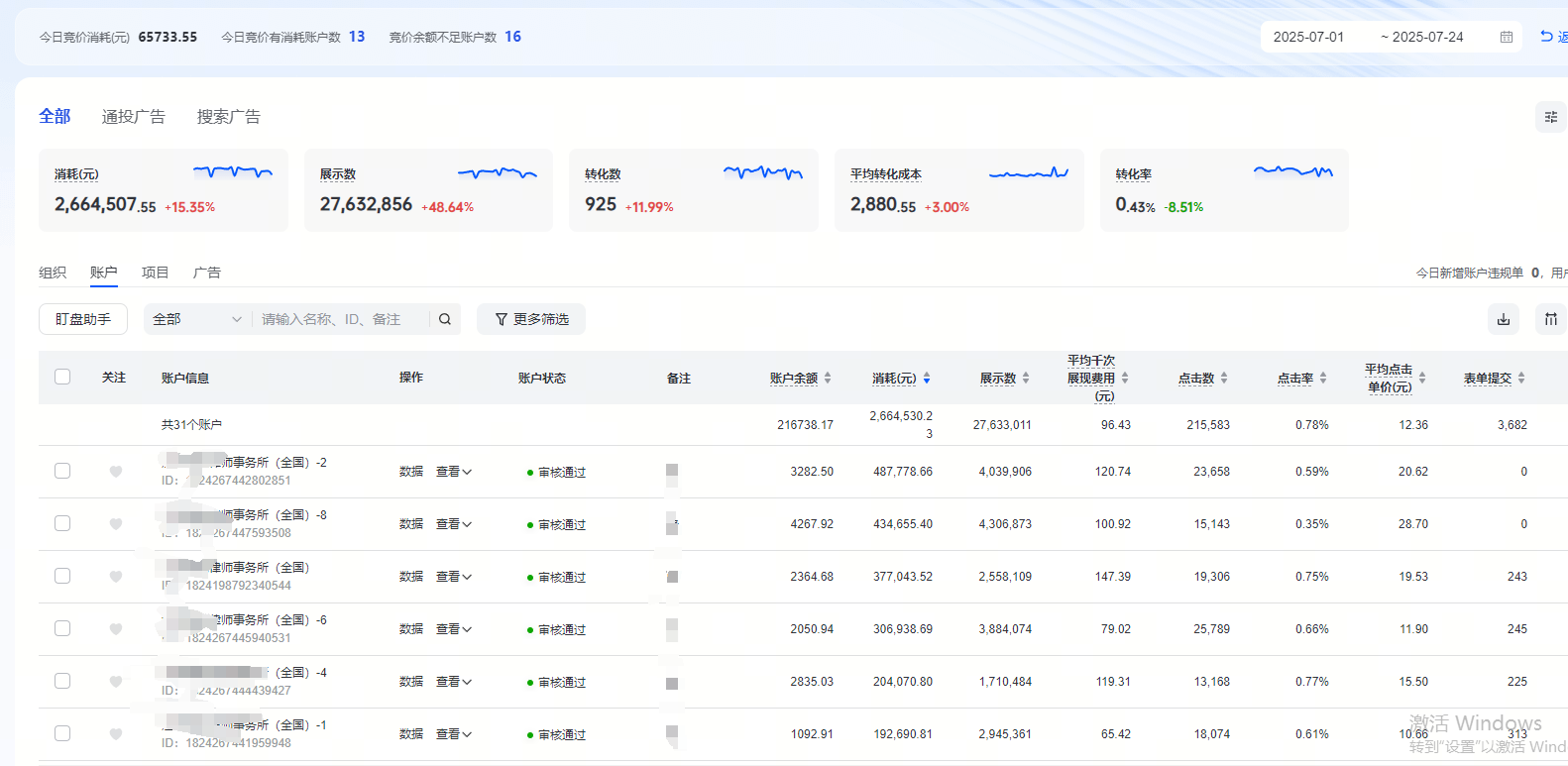Download table data via download icon

click(x=1504, y=319)
